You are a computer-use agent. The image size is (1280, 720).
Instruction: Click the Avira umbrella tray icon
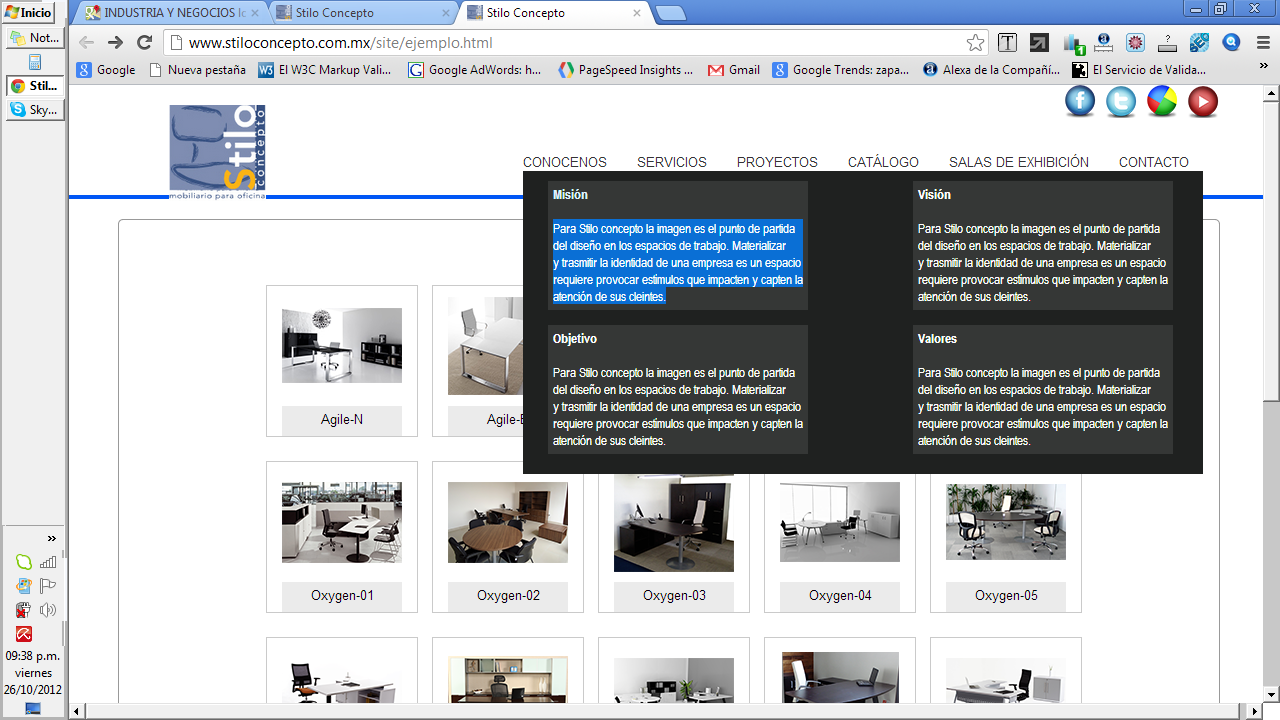[x=24, y=634]
